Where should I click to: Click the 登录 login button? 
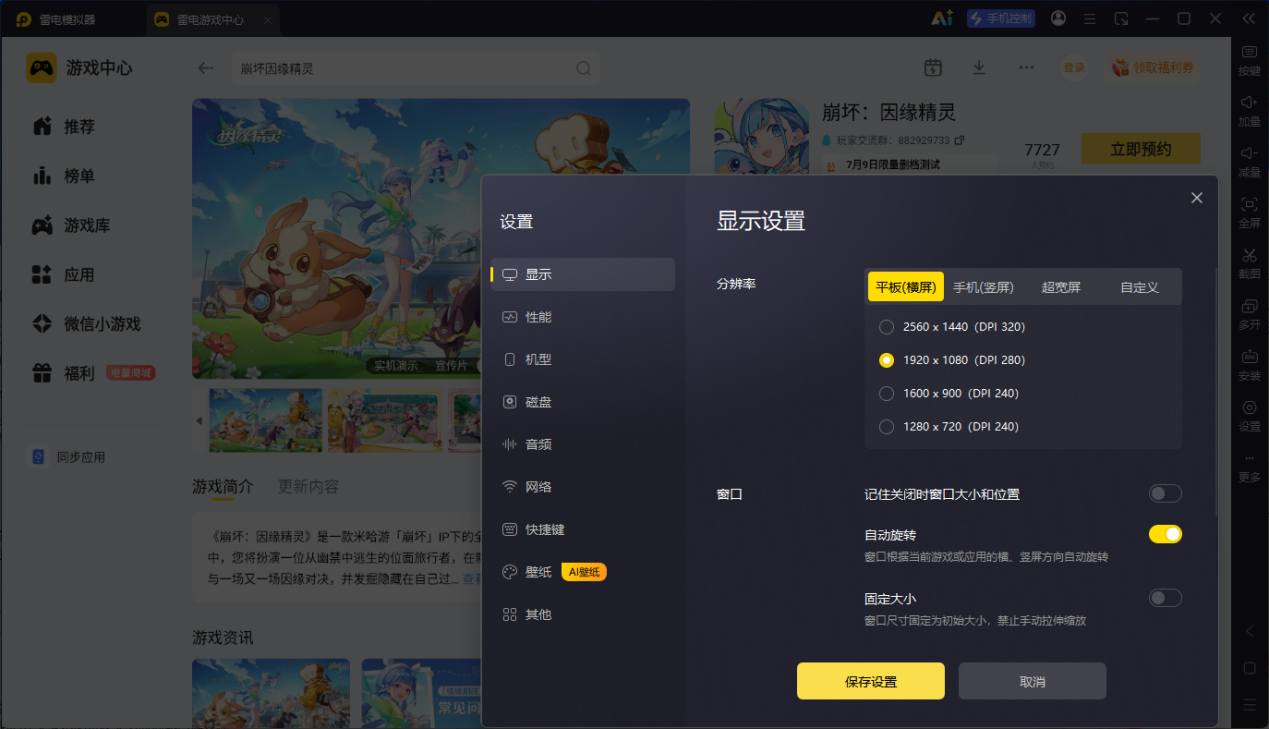(1074, 67)
